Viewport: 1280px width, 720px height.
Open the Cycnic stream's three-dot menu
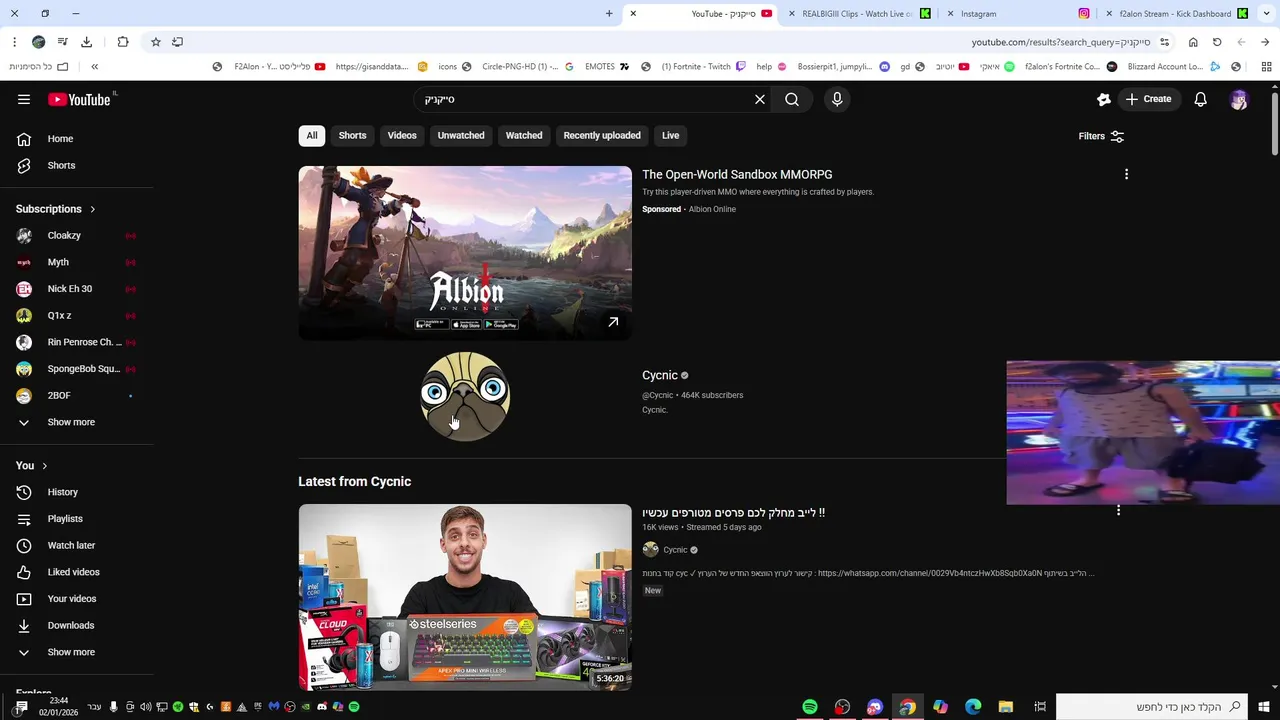pyautogui.click(x=1118, y=511)
